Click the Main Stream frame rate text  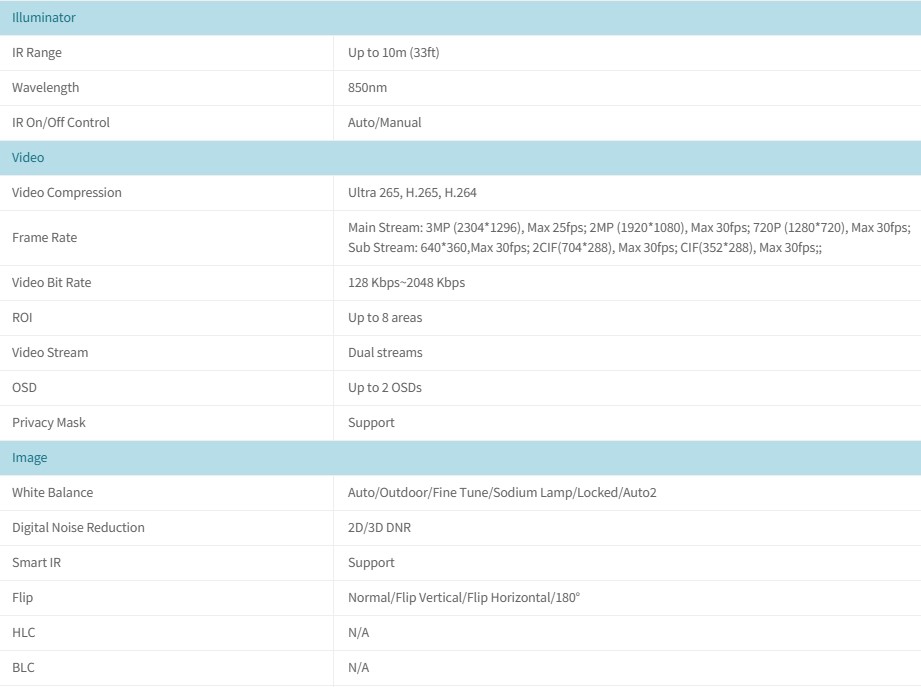[x=628, y=228]
